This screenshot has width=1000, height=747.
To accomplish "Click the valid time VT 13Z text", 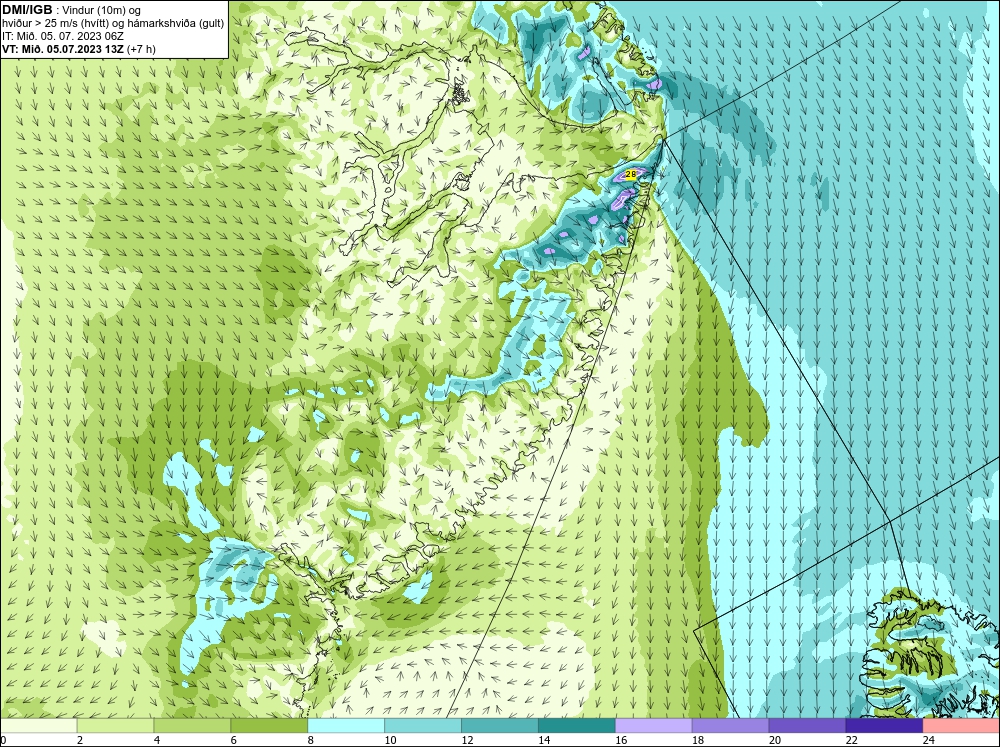I will pyautogui.click(x=78, y=49).
